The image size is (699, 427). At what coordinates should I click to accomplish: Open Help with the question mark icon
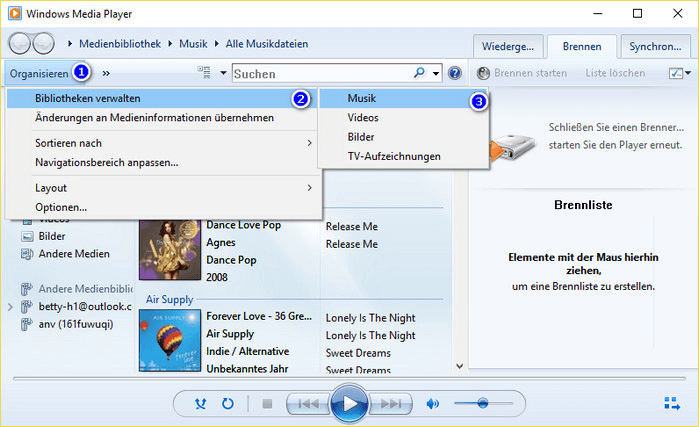tap(455, 73)
